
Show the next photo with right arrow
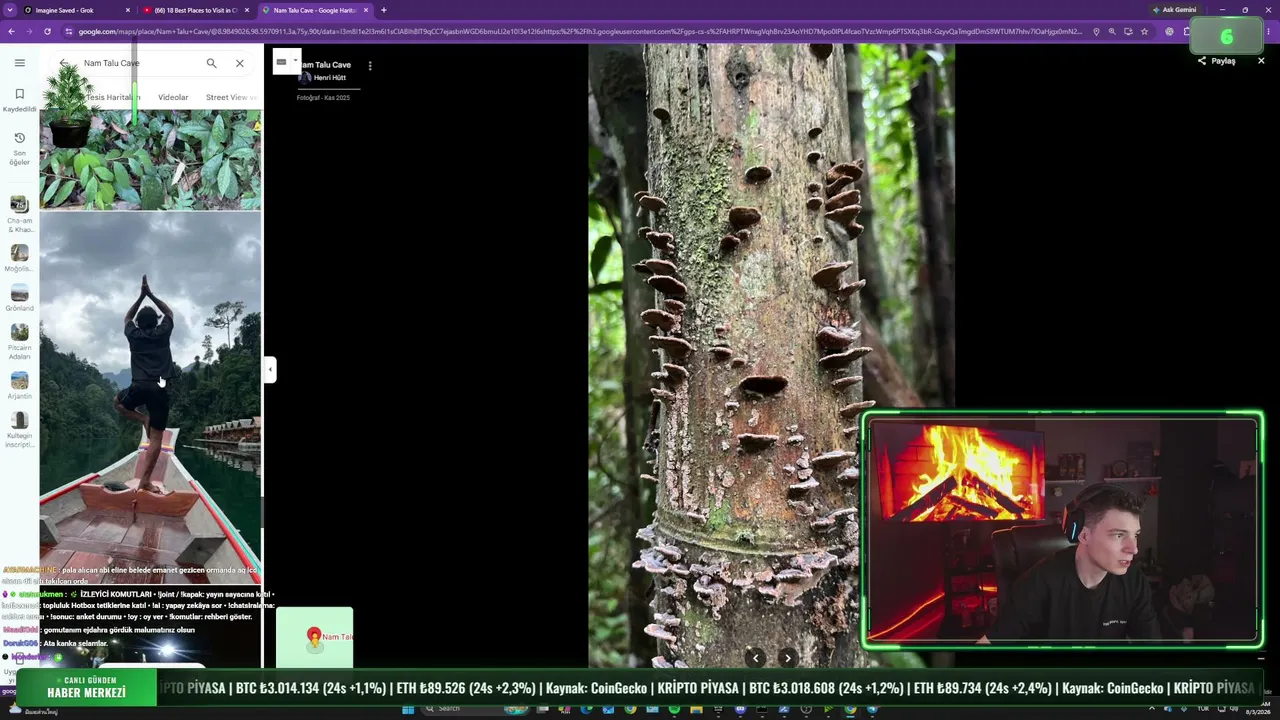(x=787, y=657)
